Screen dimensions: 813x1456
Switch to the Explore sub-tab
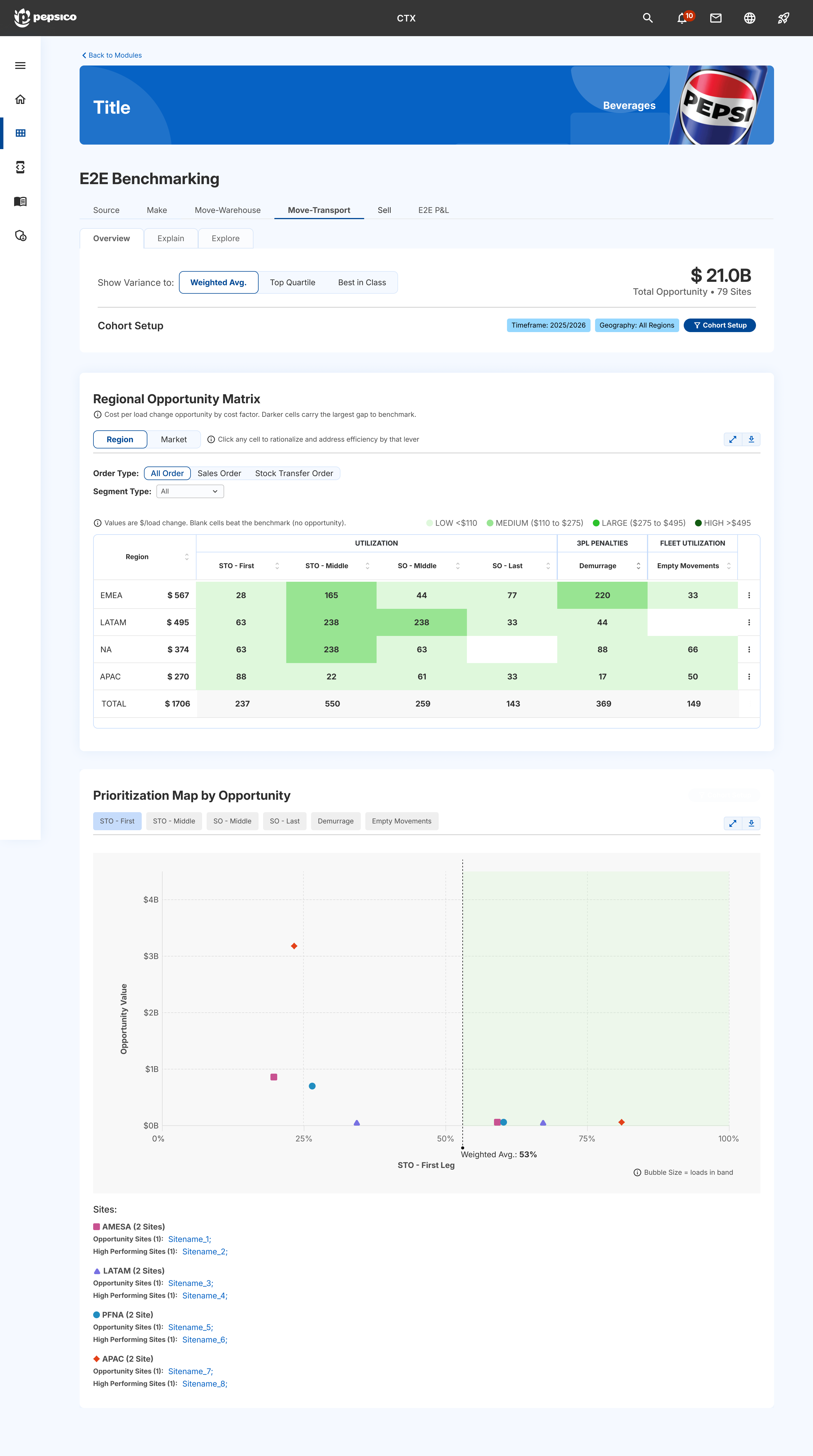(x=226, y=238)
